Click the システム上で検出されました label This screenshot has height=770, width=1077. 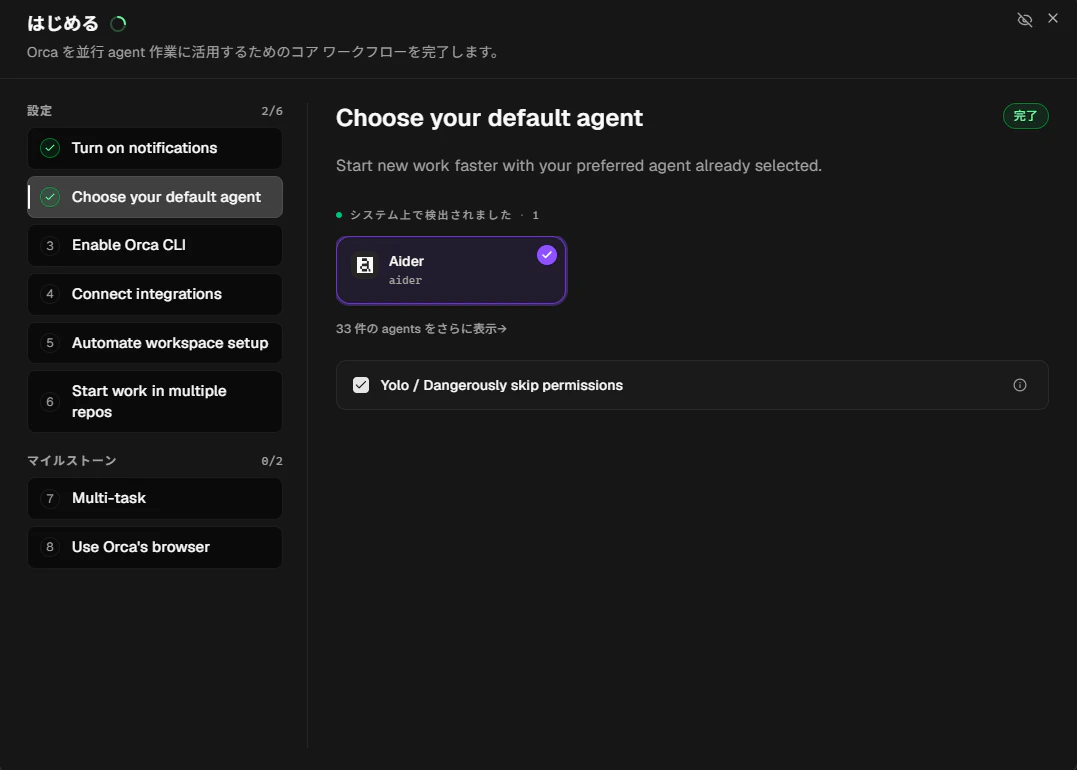(431, 215)
